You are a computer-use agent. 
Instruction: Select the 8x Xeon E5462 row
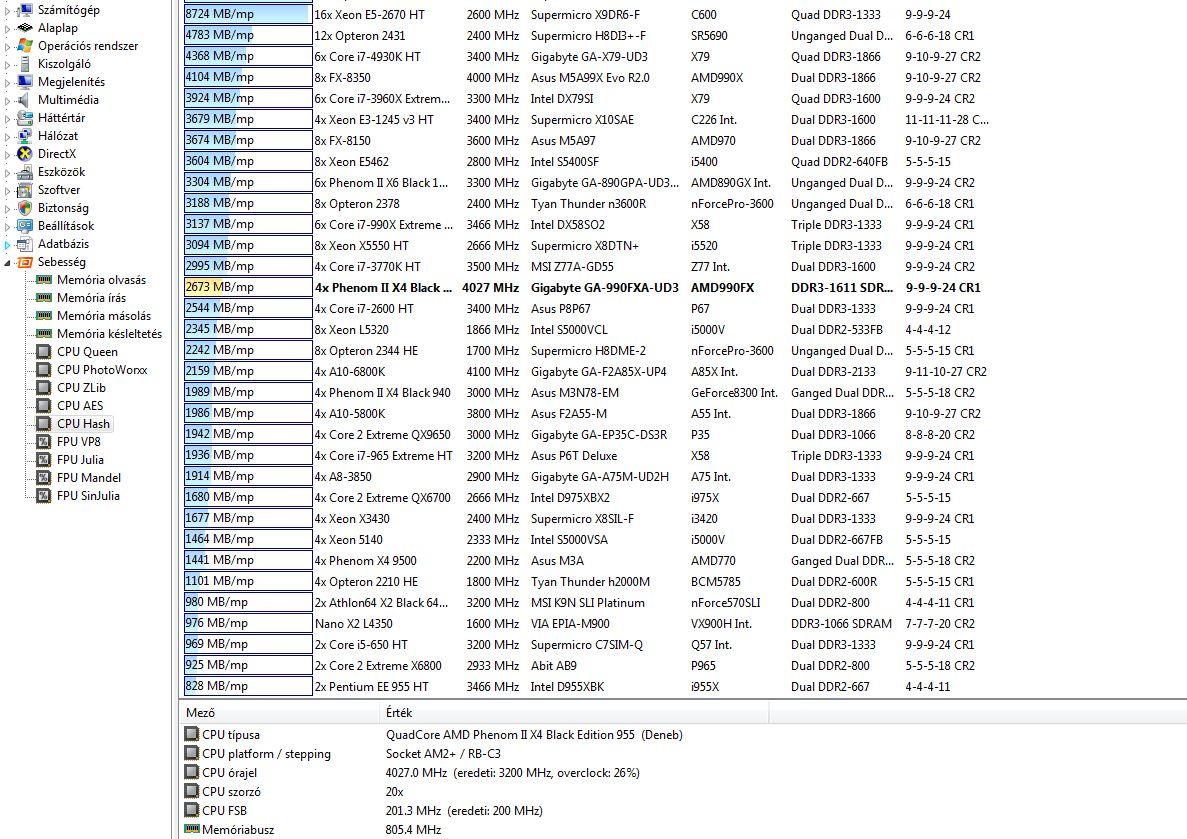[587, 161]
